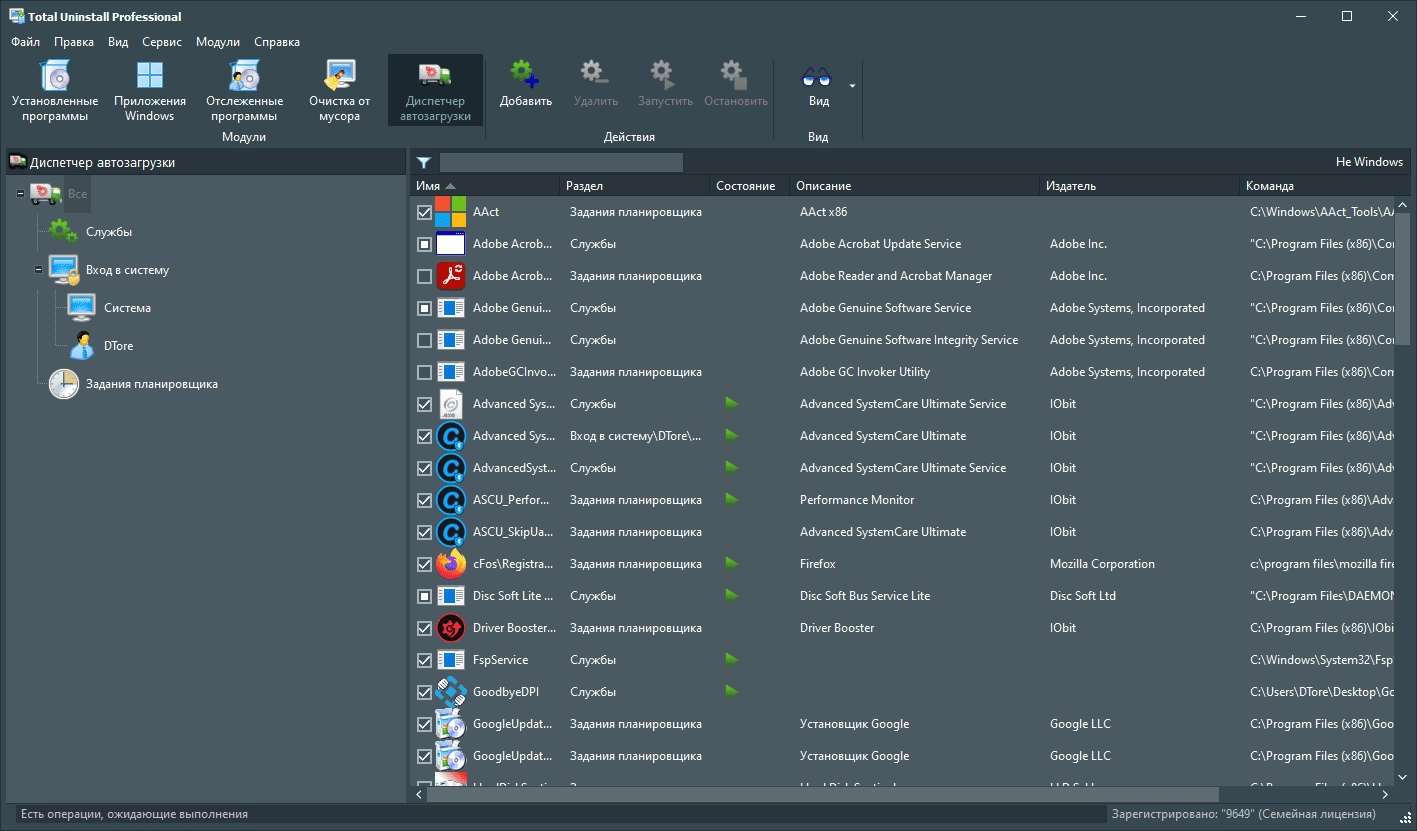
Task: Enable the AdobeGCInvoker checkbox
Action: point(424,372)
